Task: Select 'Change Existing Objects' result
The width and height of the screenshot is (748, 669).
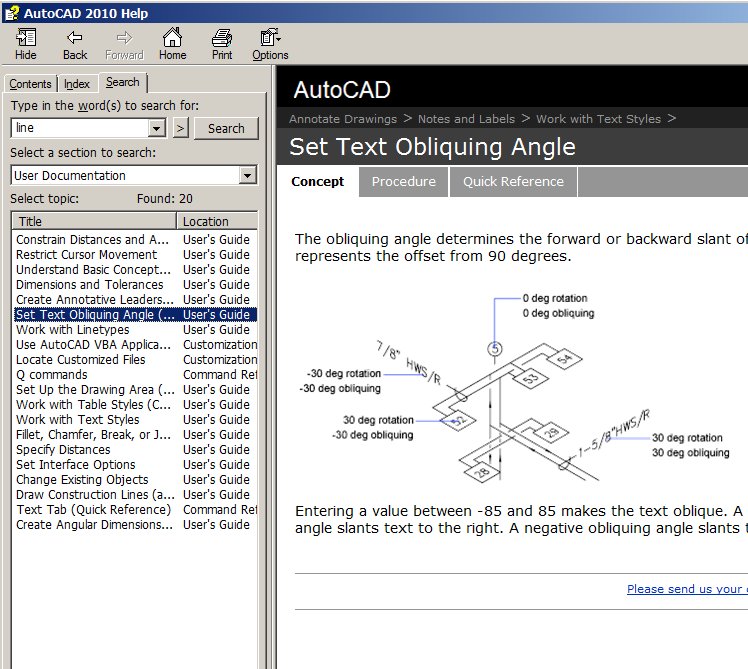Action: pyautogui.click(x=135, y=480)
